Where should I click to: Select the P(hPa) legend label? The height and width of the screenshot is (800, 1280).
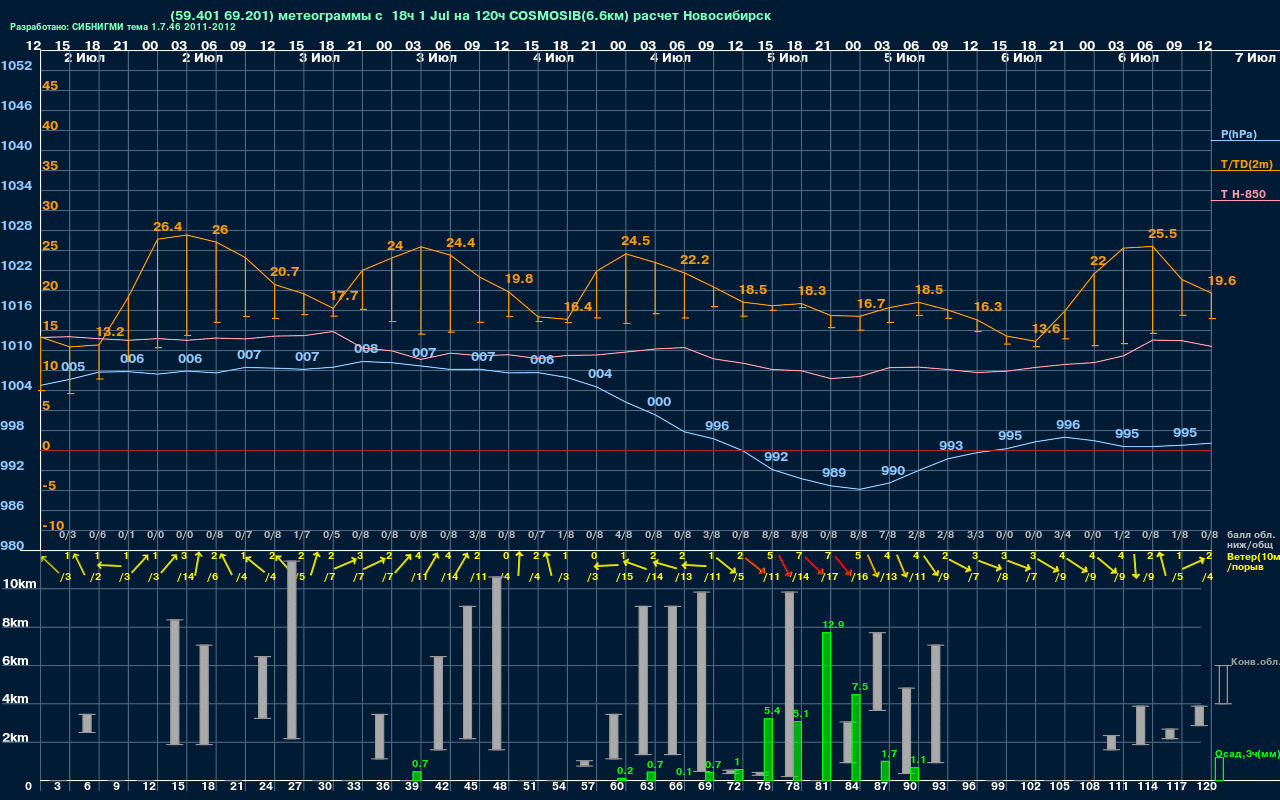tap(1238, 134)
